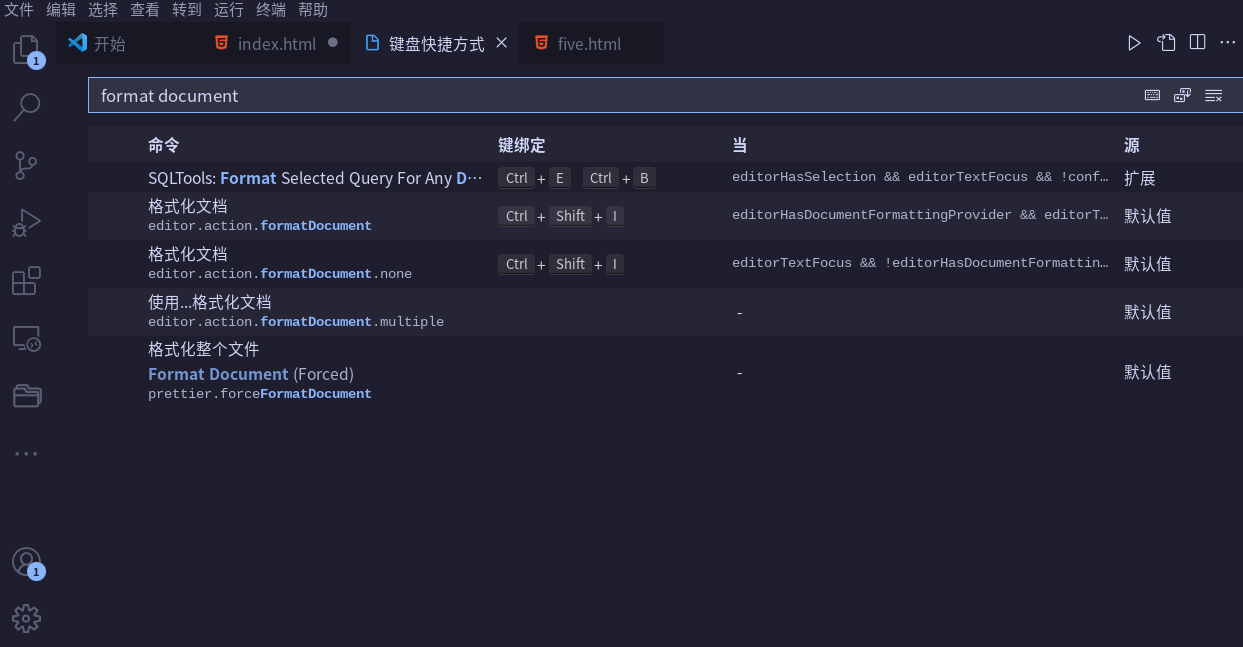1243x647 pixels.
Task: Switch to the five.html tab
Action: coord(588,43)
